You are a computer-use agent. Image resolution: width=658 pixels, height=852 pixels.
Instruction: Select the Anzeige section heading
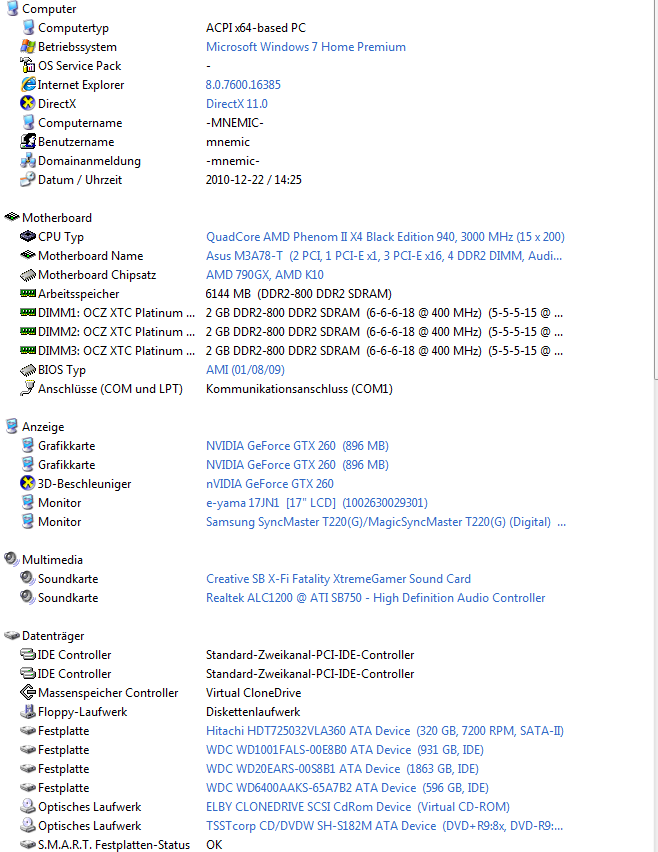click(x=43, y=427)
